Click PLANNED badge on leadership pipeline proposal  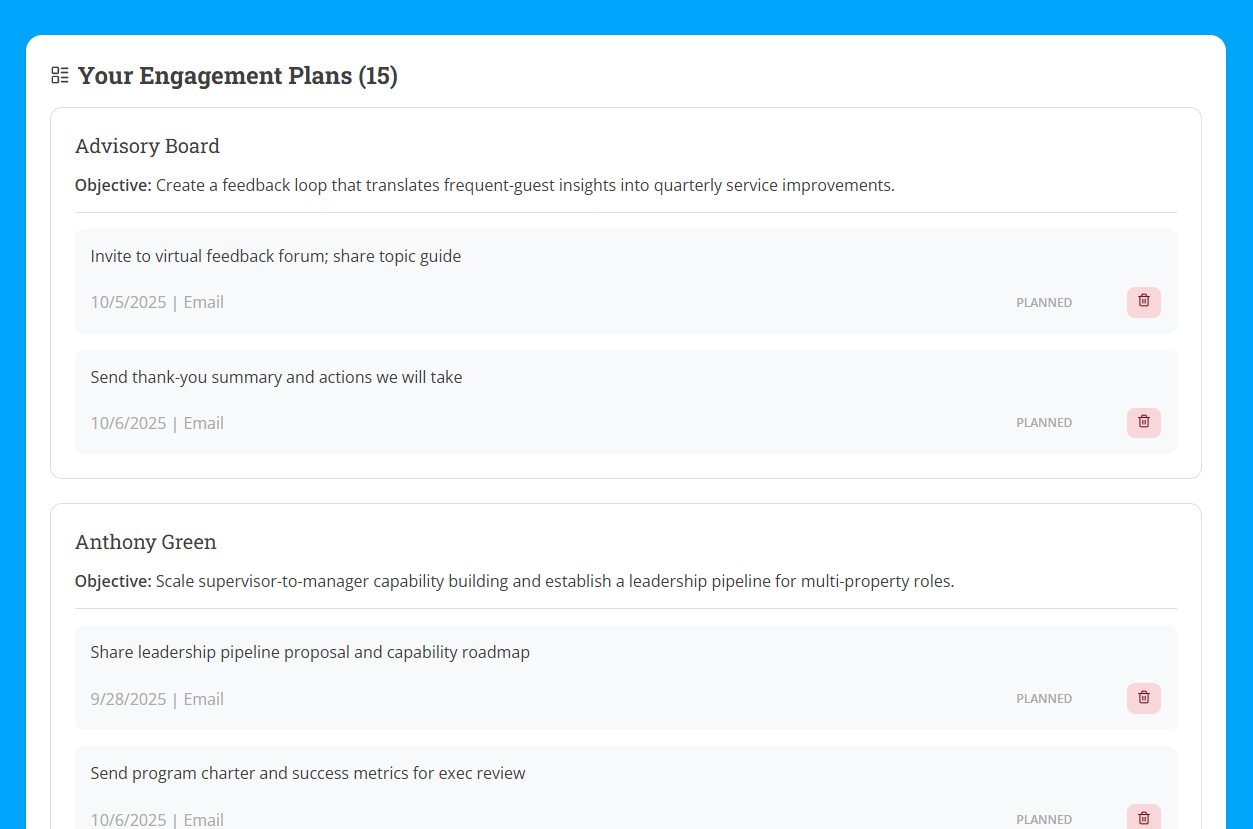click(x=1044, y=699)
